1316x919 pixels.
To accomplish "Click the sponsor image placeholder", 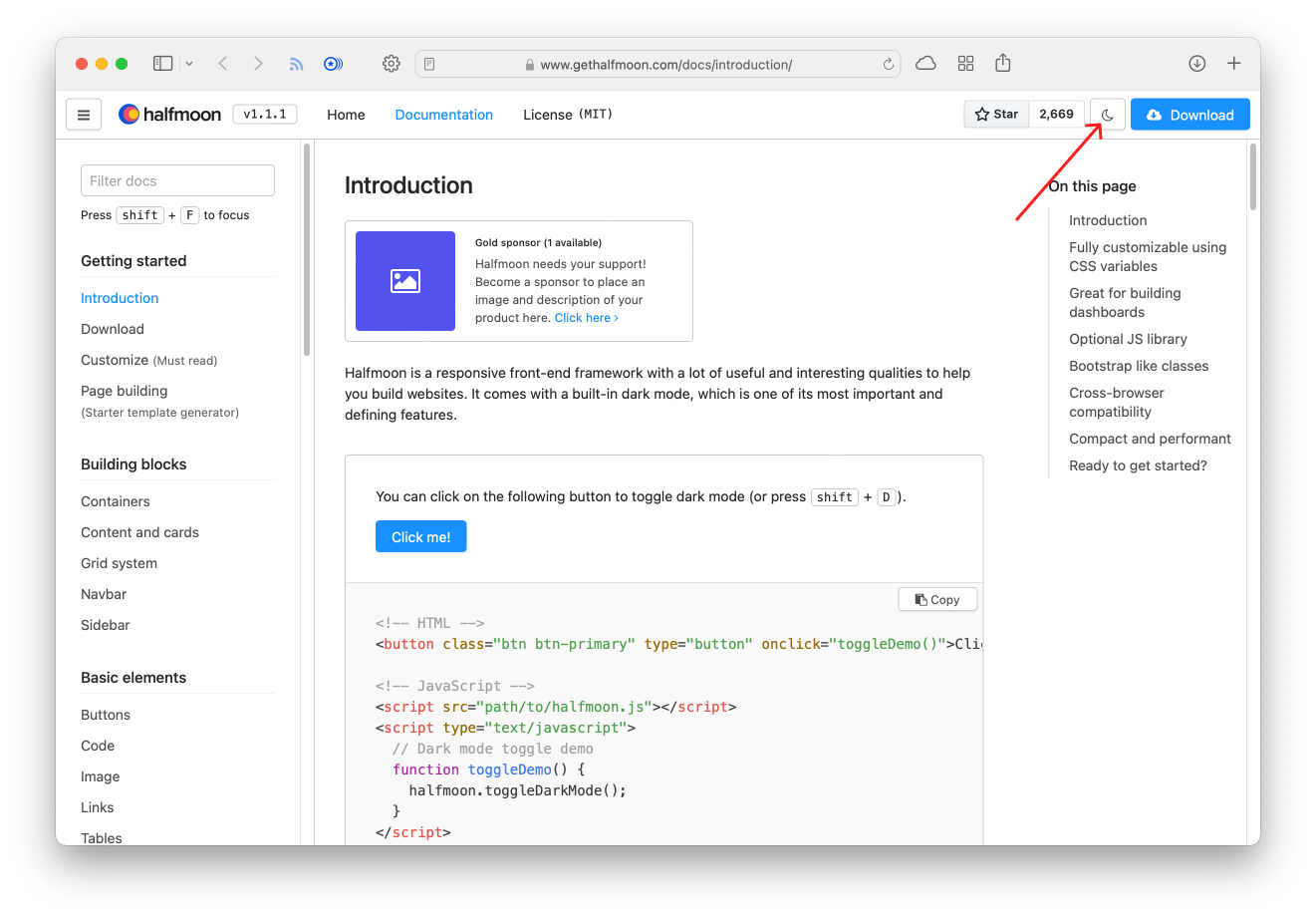I will click(x=405, y=281).
